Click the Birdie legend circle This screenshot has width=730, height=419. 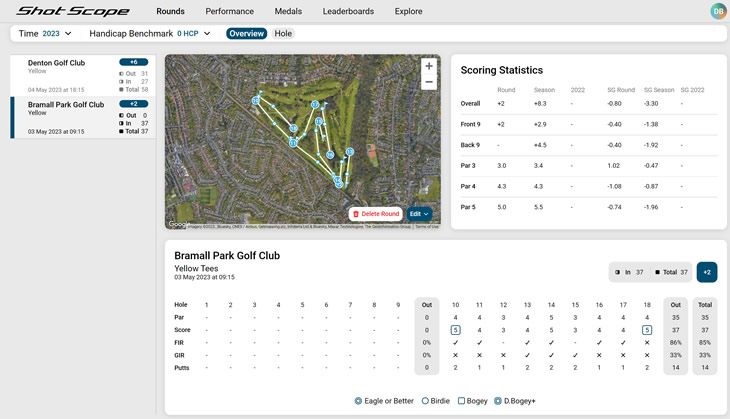[425, 401]
